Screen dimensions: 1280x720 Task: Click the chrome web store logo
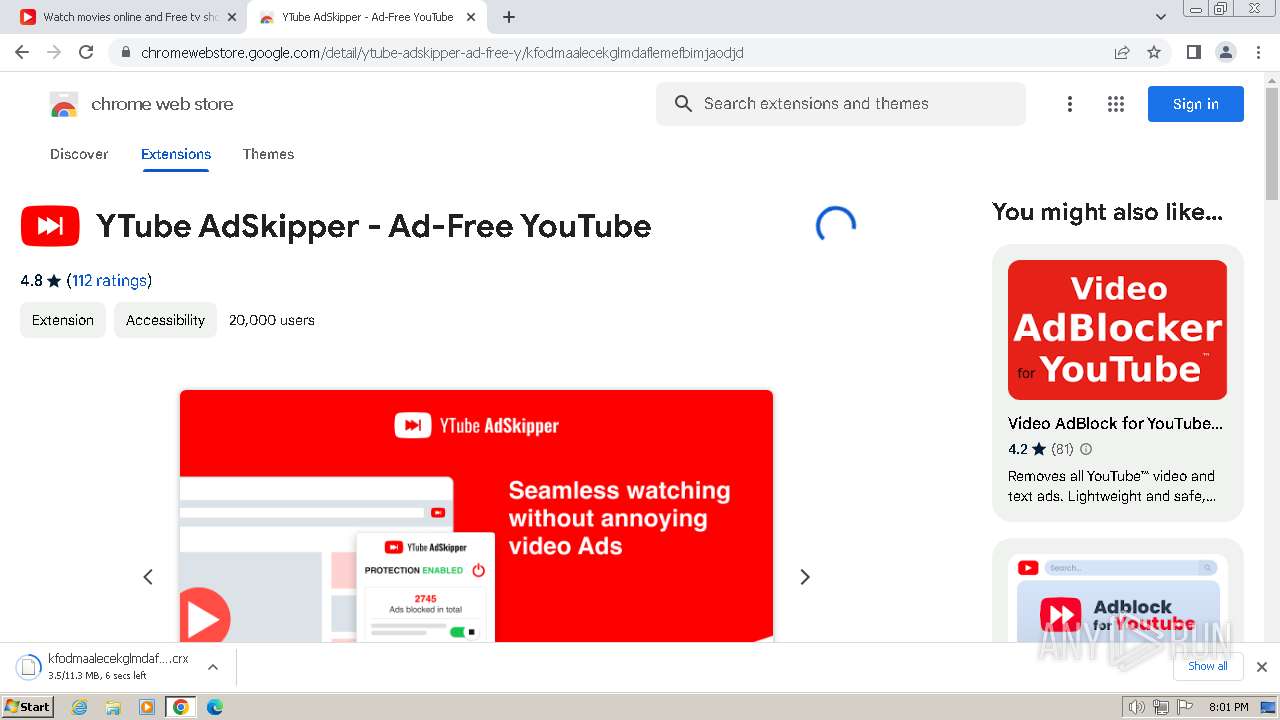coord(142,104)
